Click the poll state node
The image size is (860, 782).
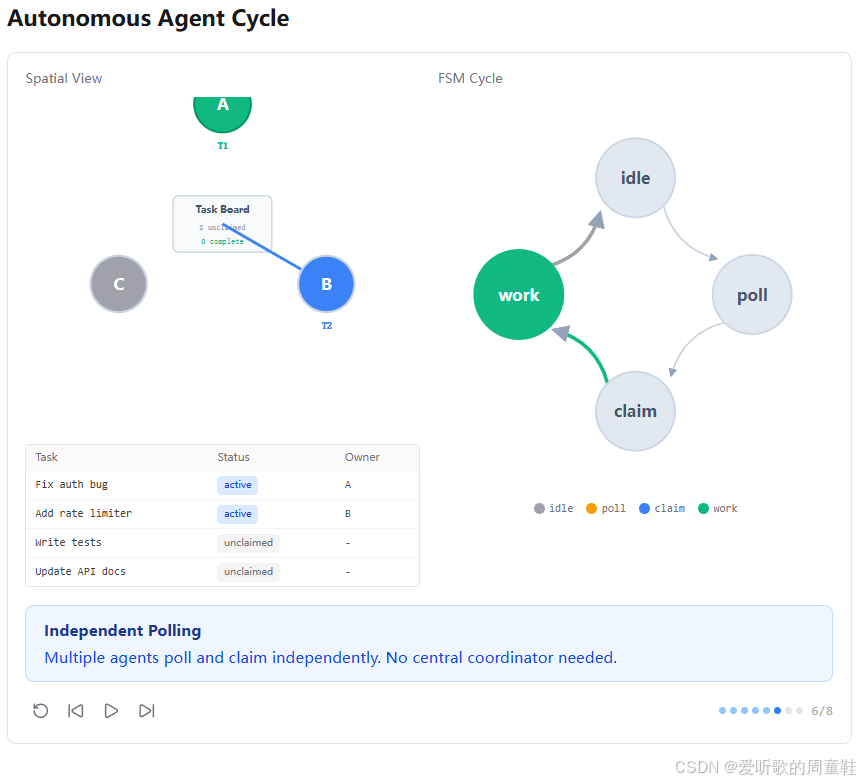tap(752, 294)
